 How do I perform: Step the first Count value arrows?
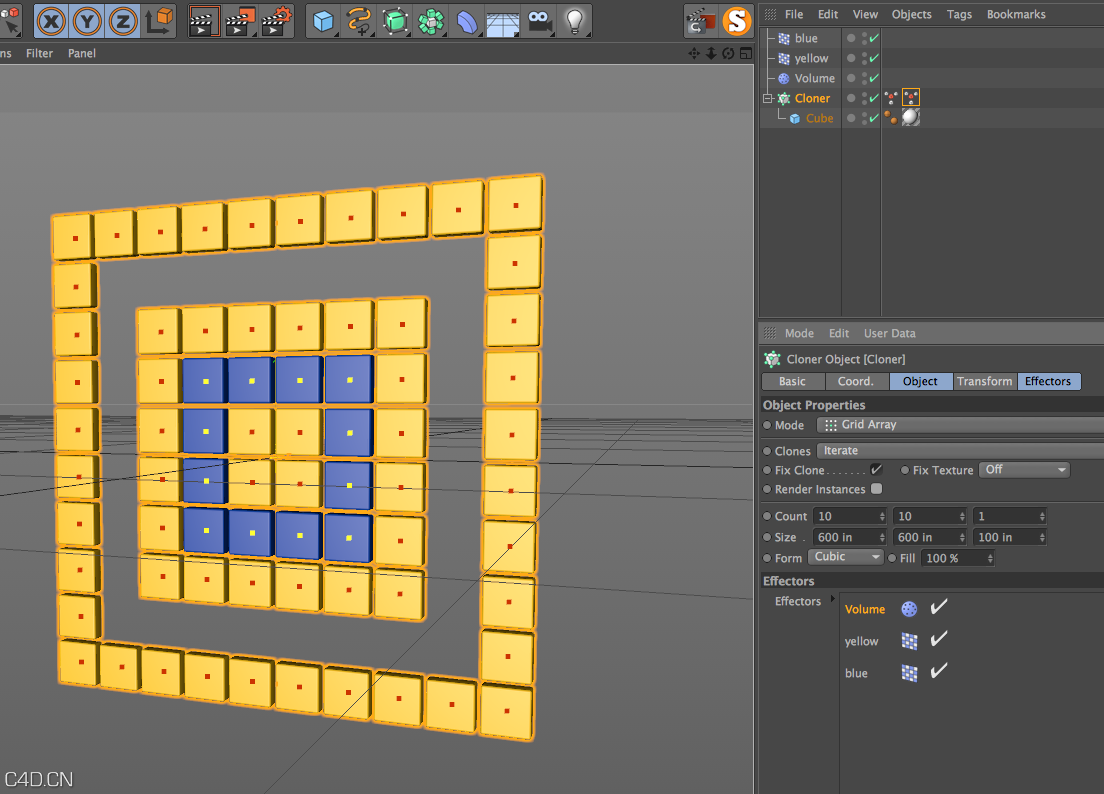click(882, 516)
